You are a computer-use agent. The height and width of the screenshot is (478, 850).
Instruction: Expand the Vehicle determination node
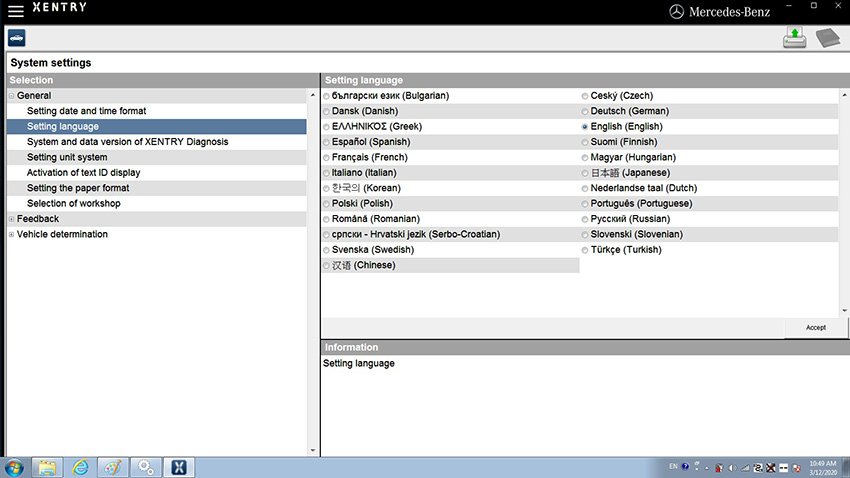click(x=11, y=235)
